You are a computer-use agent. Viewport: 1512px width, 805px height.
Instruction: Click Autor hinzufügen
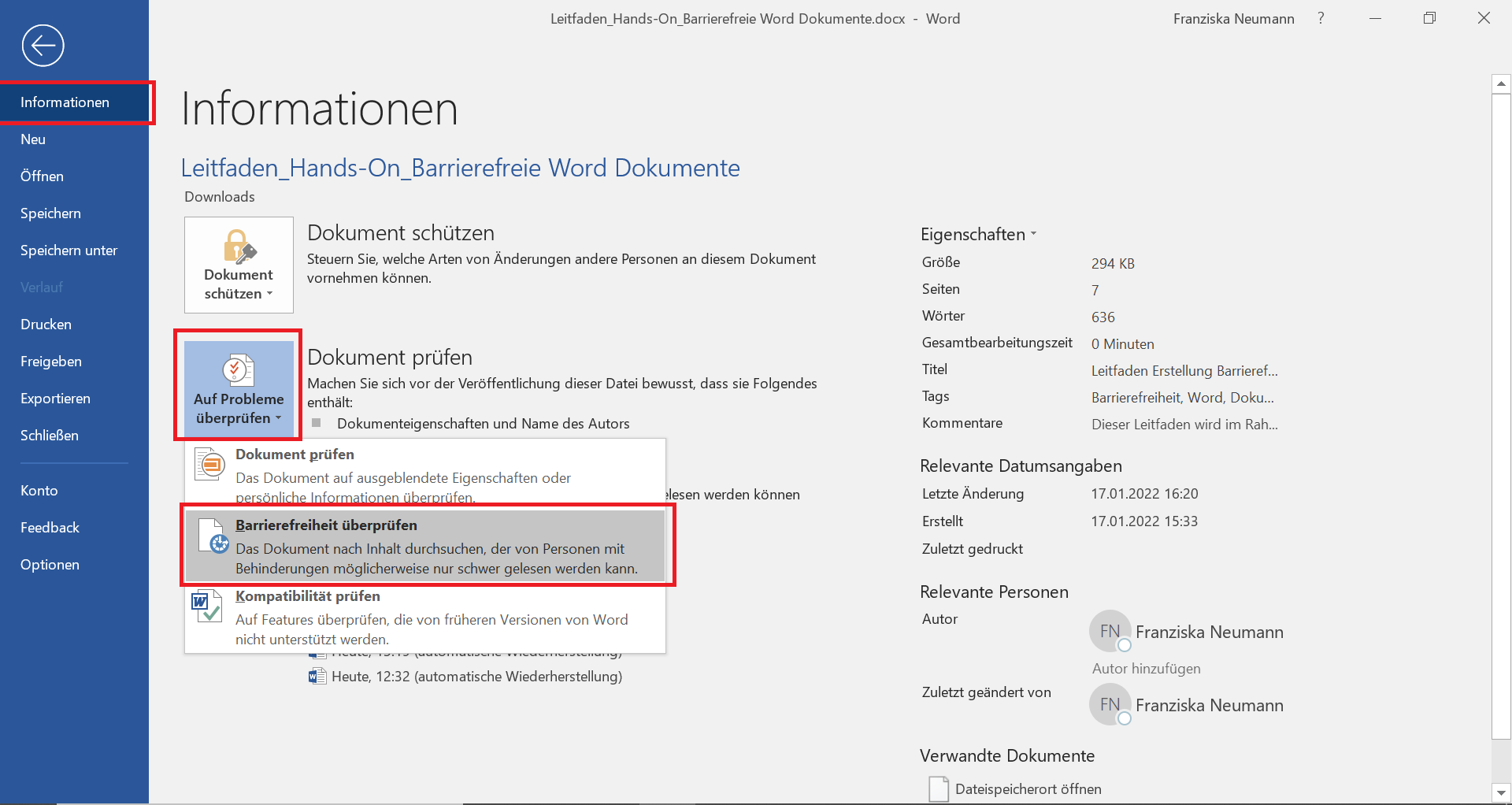click(x=1146, y=668)
